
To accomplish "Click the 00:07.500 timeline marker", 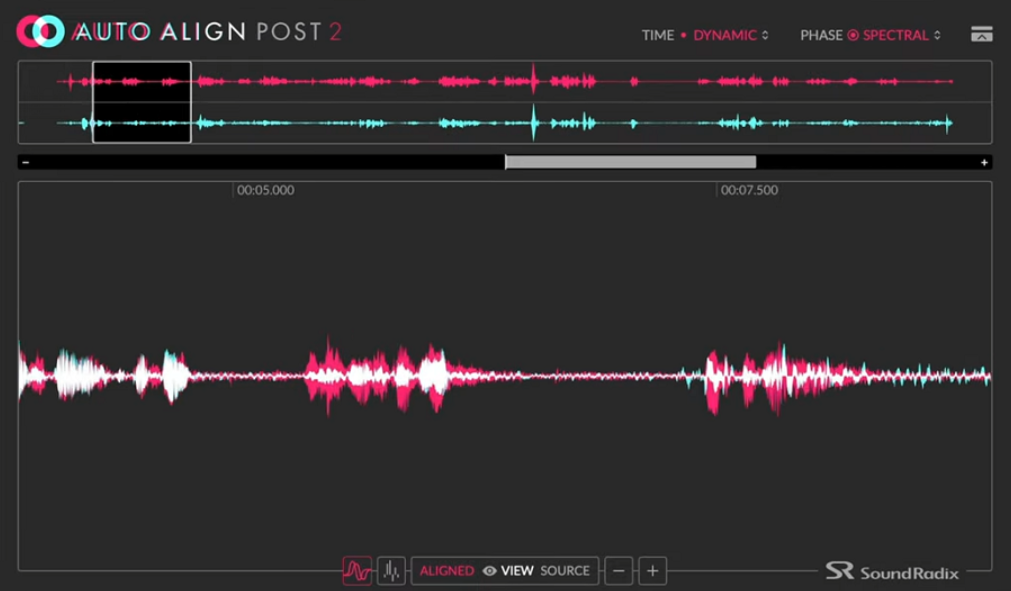I will click(x=749, y=190).
